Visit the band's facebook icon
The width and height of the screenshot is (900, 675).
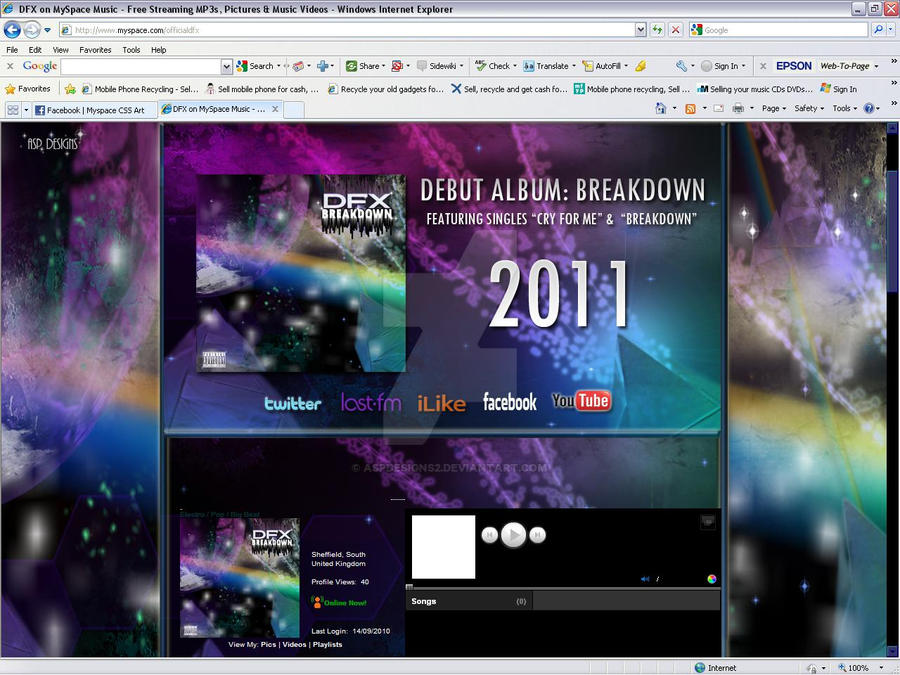click(x=510, y=401)
